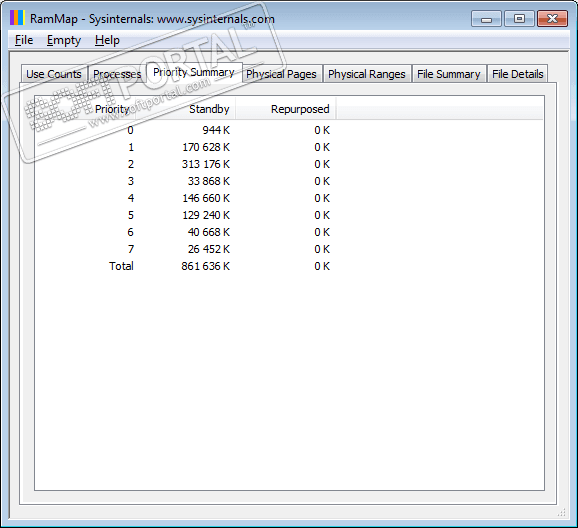Select the 944 K standby value
Screen dimensions: 578x528
pos(216,130)
